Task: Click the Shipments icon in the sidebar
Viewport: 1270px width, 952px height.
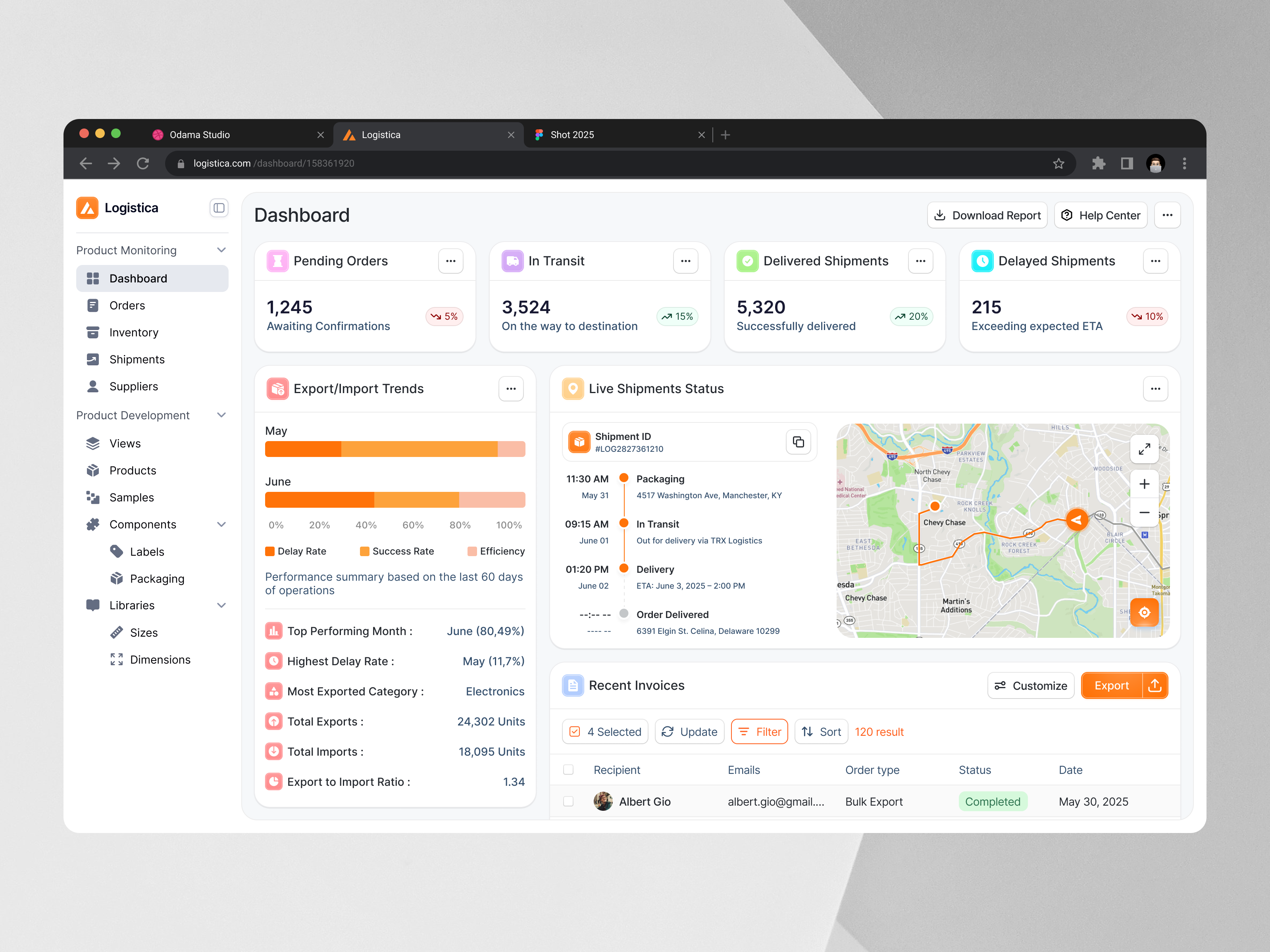Action: click(x=93, y=359)
